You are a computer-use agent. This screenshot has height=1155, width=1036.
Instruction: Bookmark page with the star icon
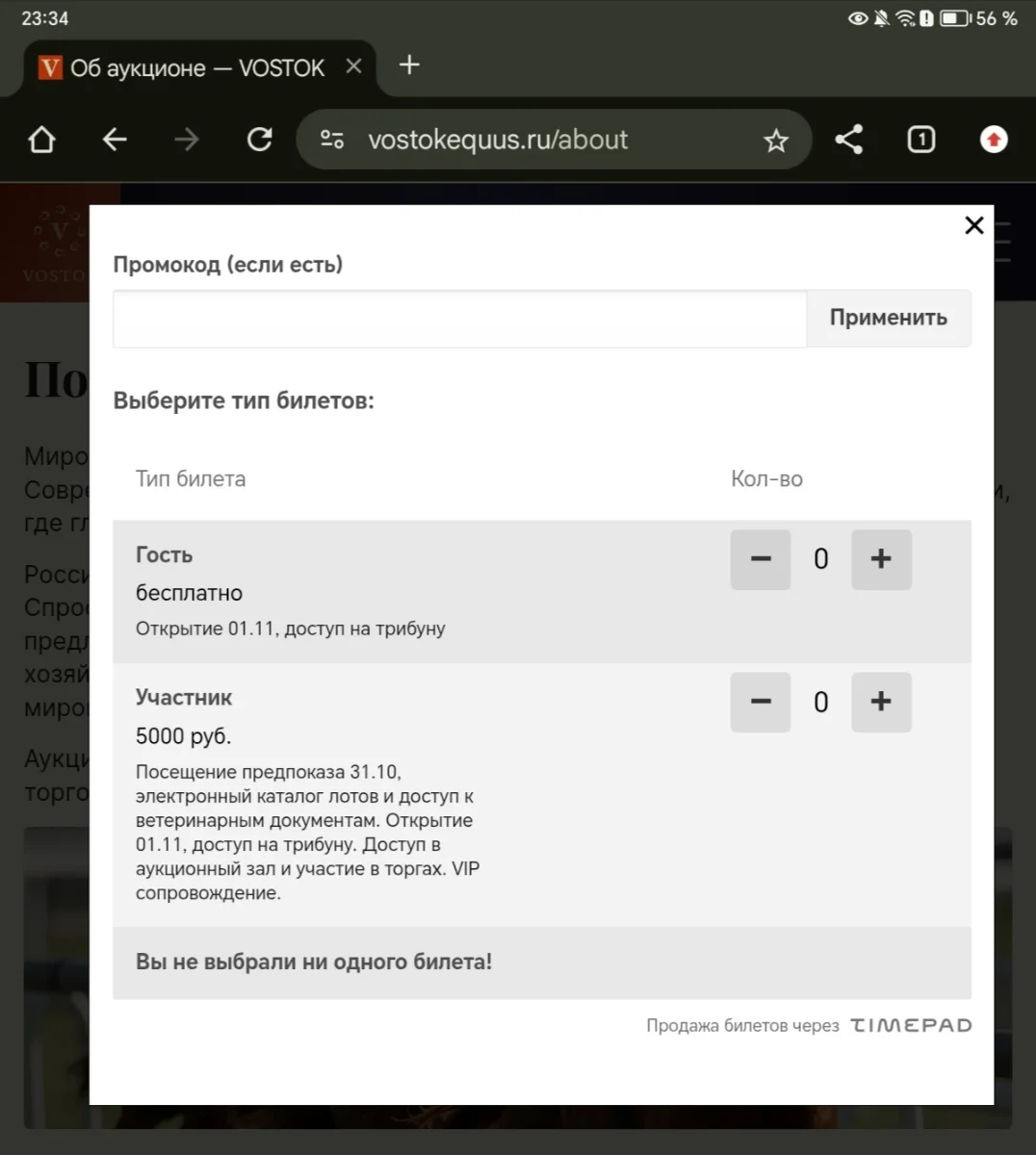tap(776, 141)
